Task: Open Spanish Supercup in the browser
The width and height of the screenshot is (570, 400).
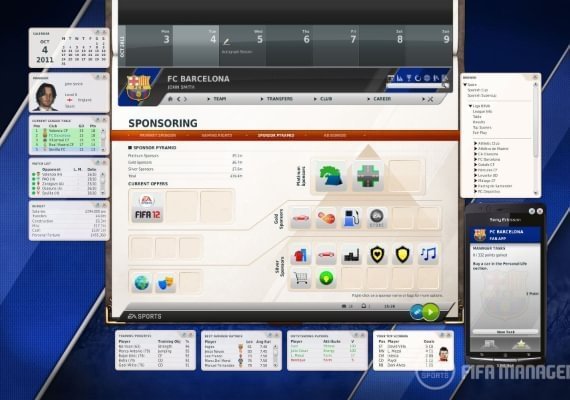Action: click(482, 95)
